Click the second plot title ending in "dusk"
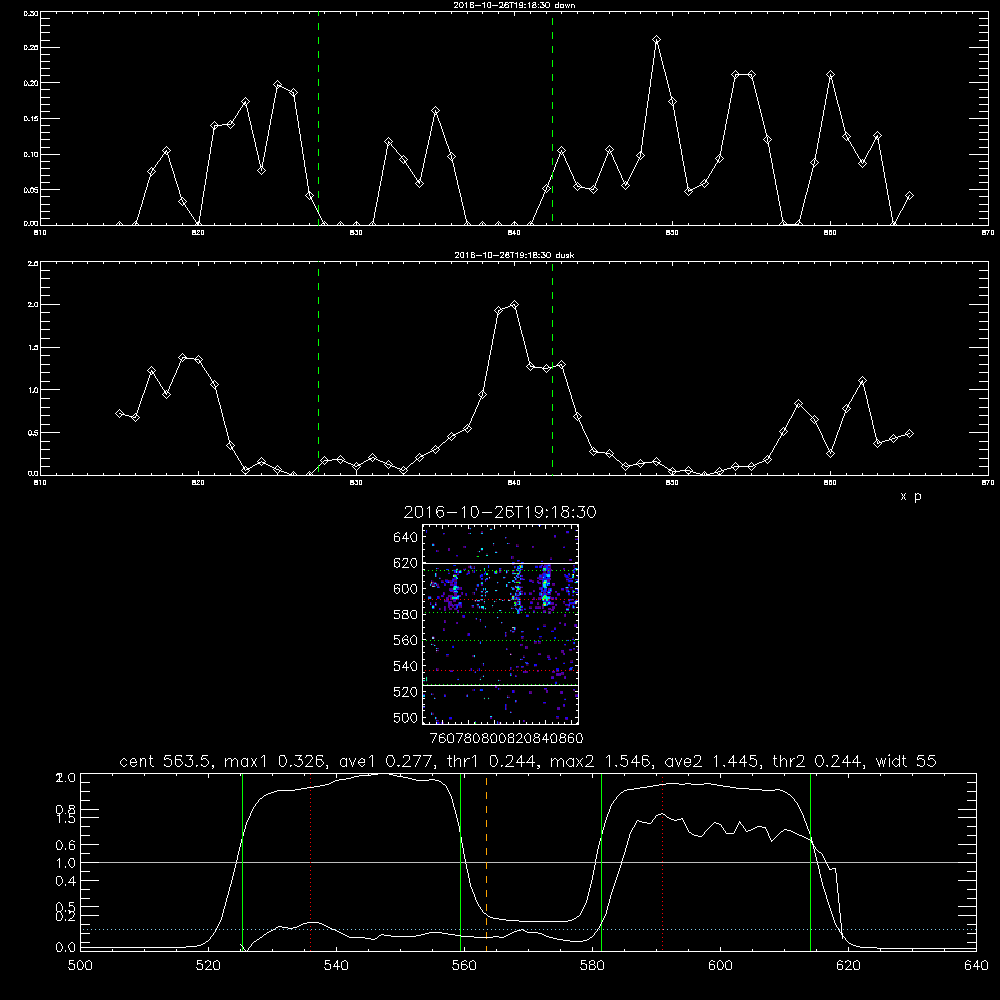The image size is (1000, 1000). (514, 255)
